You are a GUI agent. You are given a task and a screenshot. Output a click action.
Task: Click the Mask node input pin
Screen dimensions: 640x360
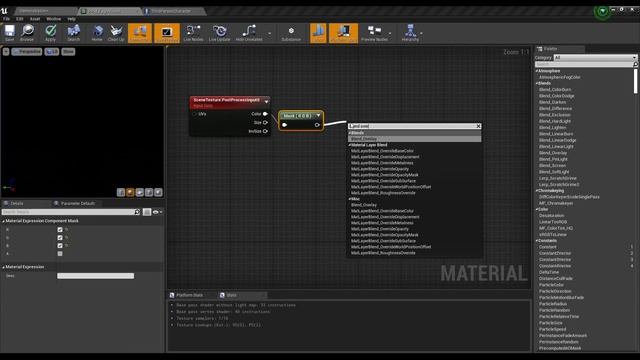[x=285, y=125]
